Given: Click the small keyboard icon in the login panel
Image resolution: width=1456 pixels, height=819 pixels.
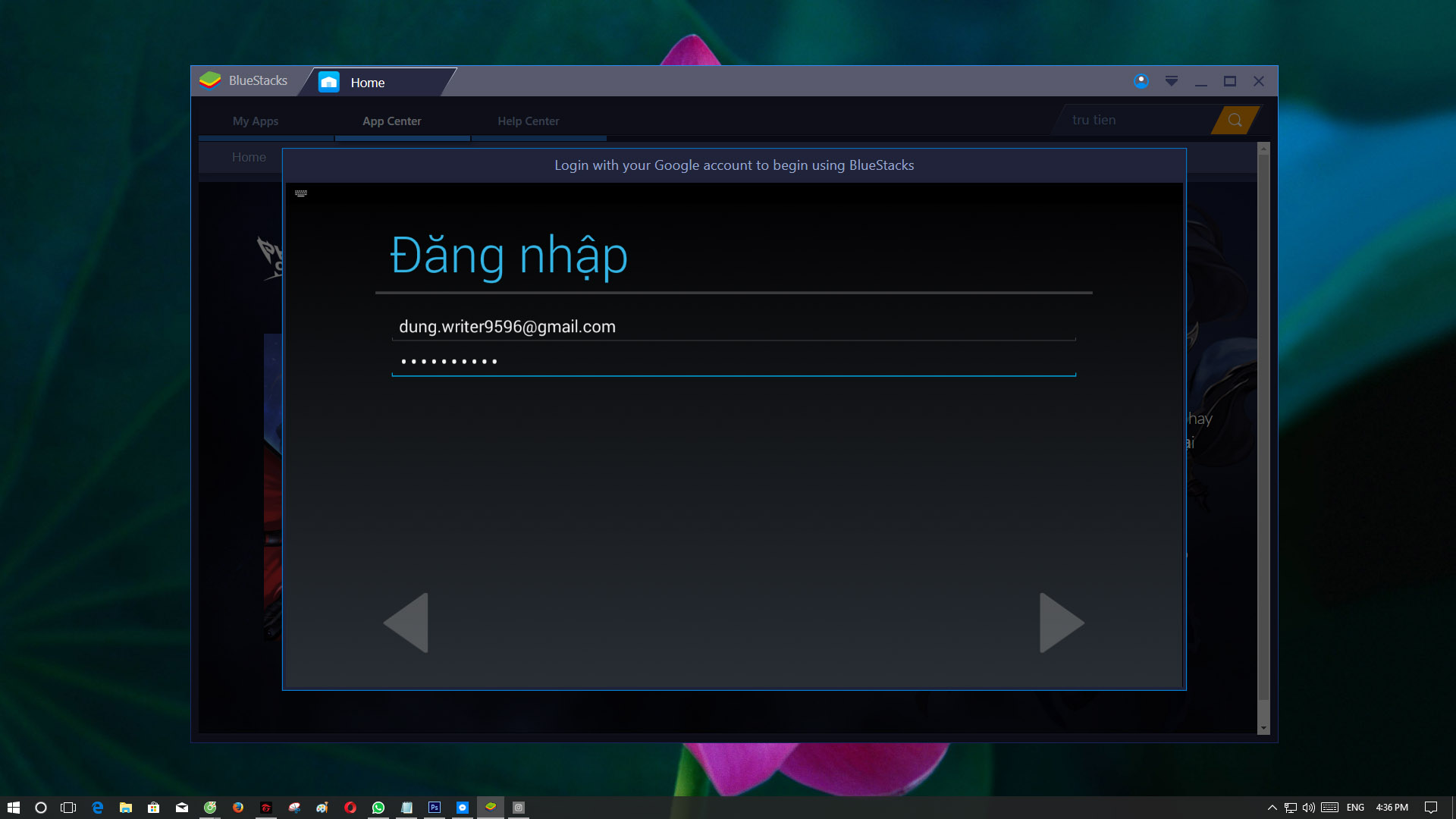Looking at the screenshot, I should tap(301, 193).
